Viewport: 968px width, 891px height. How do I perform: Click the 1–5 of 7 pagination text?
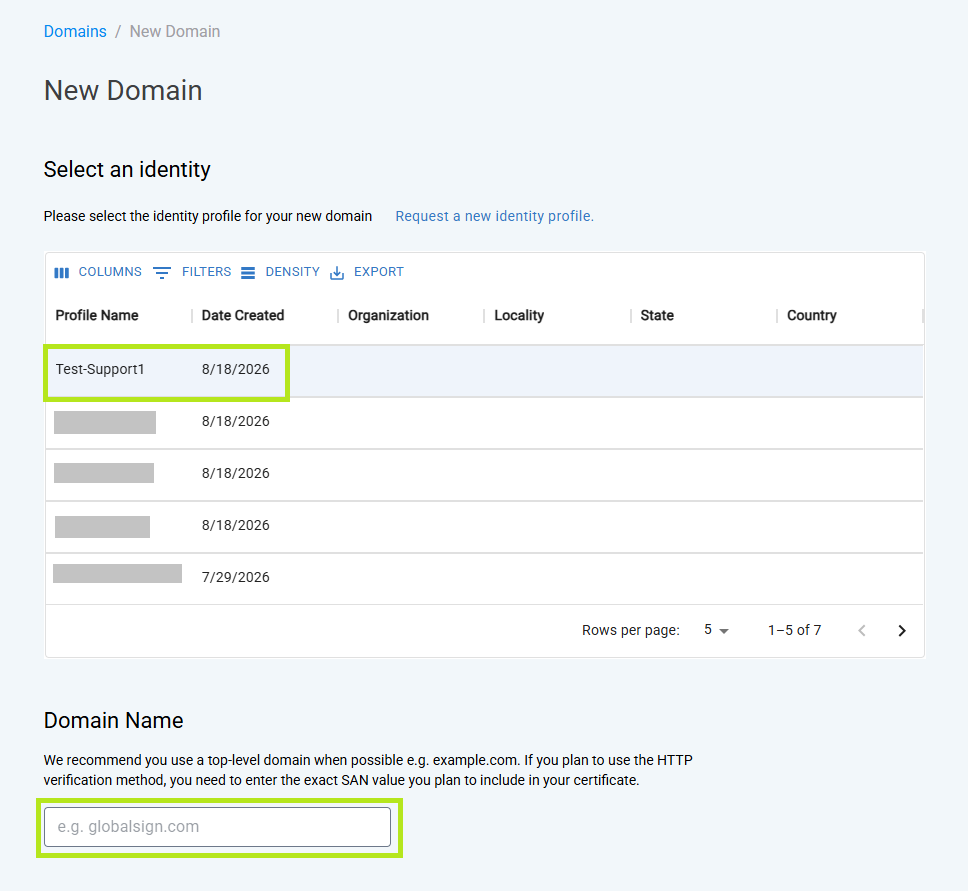tap(794, 630)
